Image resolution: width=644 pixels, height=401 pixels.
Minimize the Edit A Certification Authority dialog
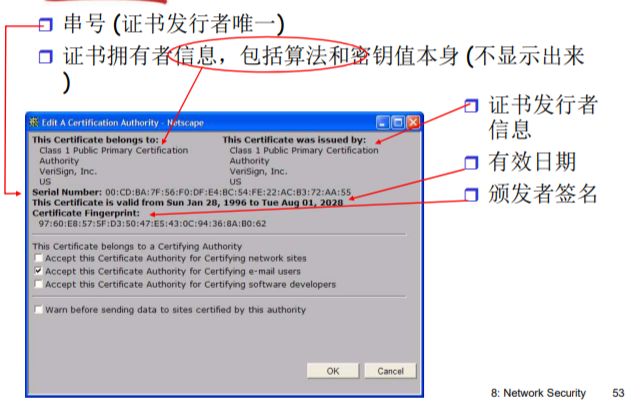click(383, 122)
